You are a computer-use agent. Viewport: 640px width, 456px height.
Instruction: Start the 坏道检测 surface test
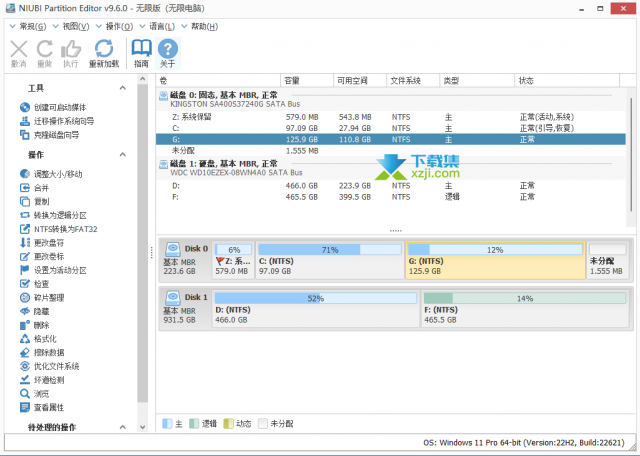pos(42,380)
